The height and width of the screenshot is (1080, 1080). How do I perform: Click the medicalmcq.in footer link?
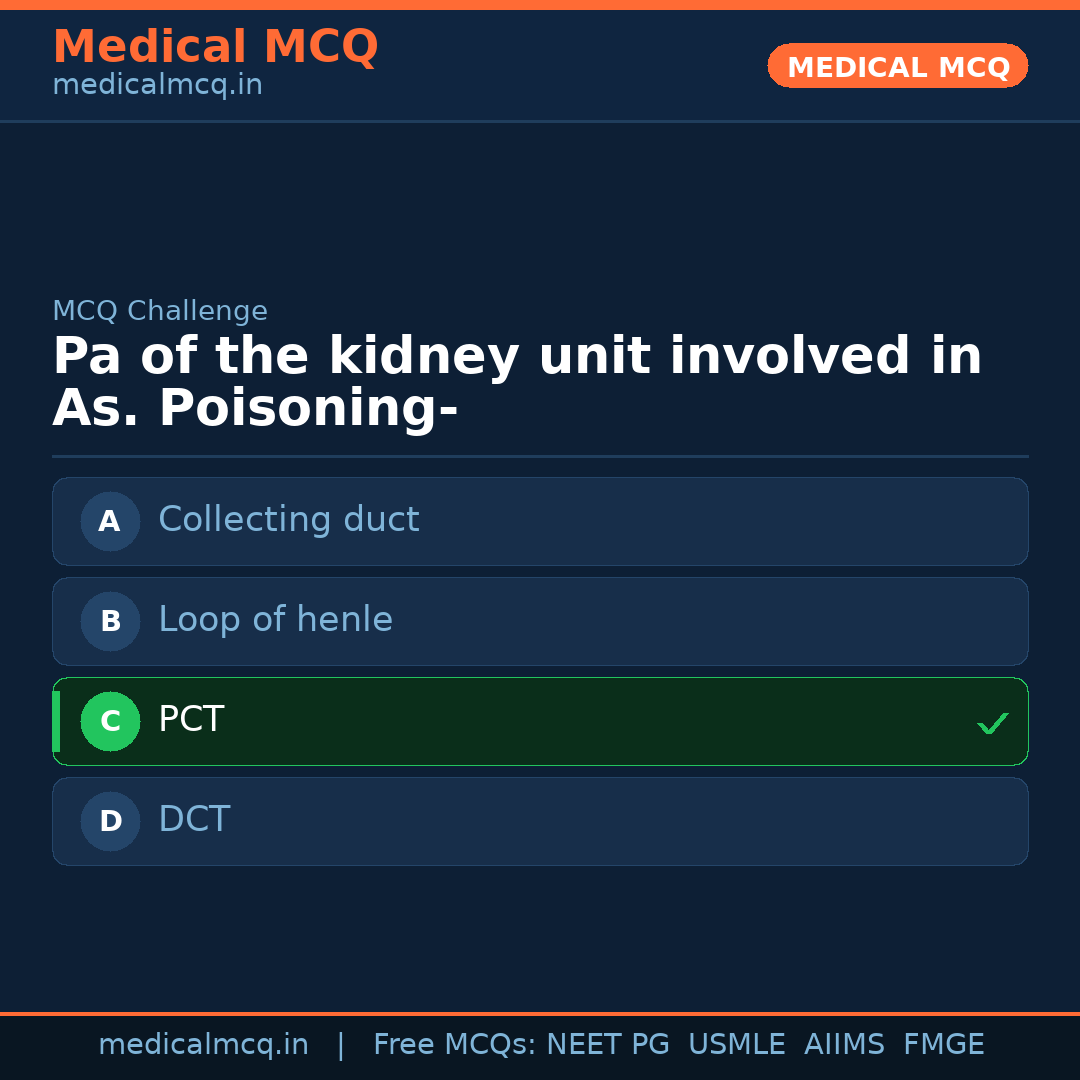point(204,1044)
